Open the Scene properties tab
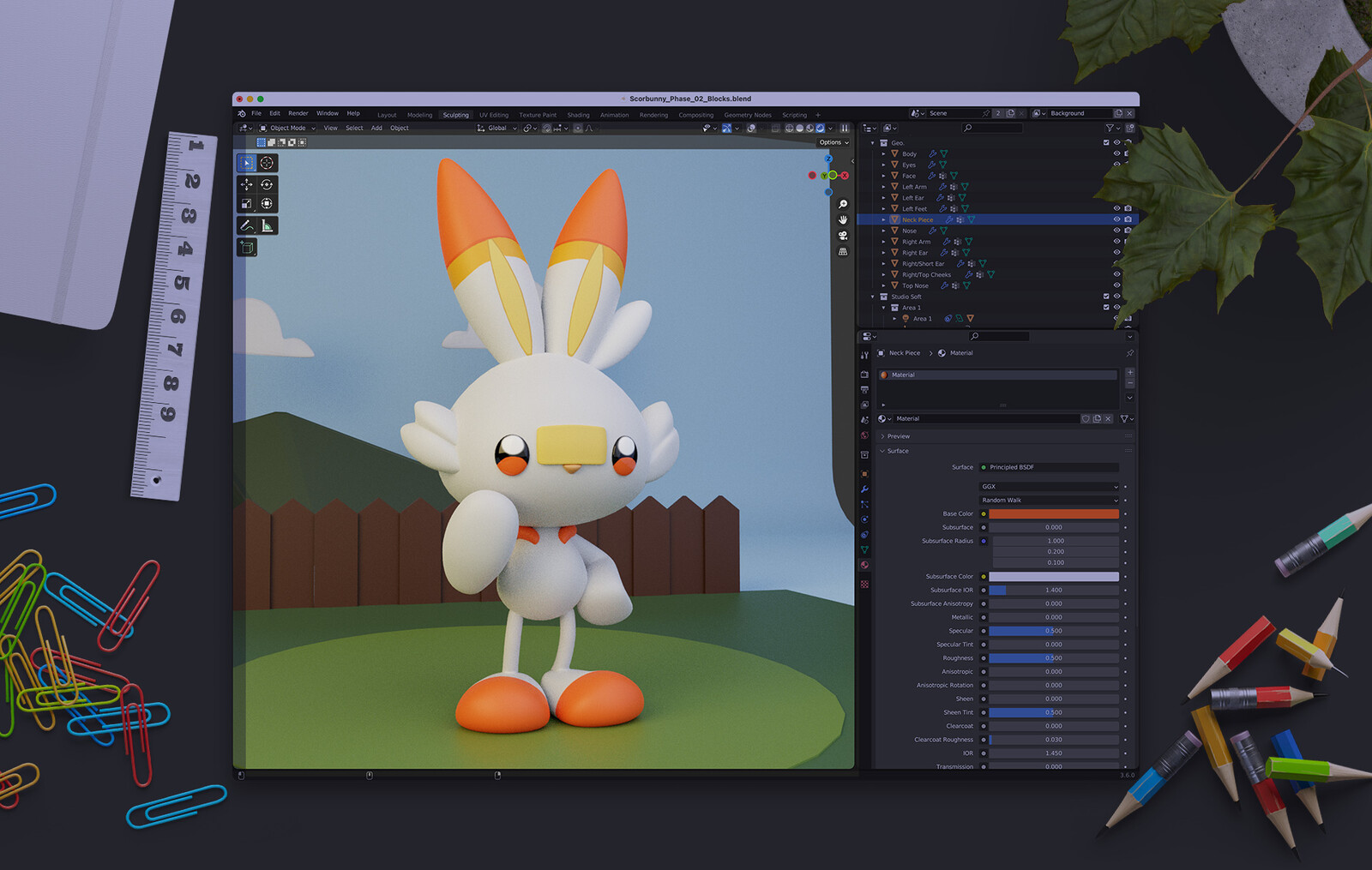 point(864,420)
